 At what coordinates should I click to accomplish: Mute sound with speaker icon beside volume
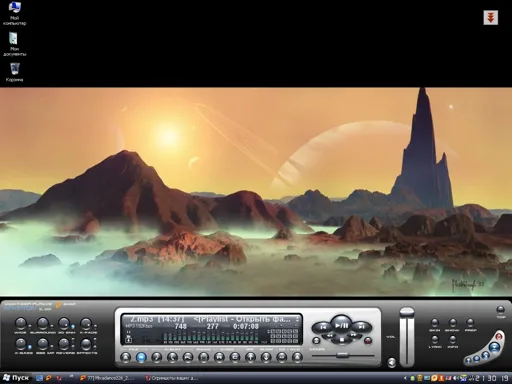(392, 362)
